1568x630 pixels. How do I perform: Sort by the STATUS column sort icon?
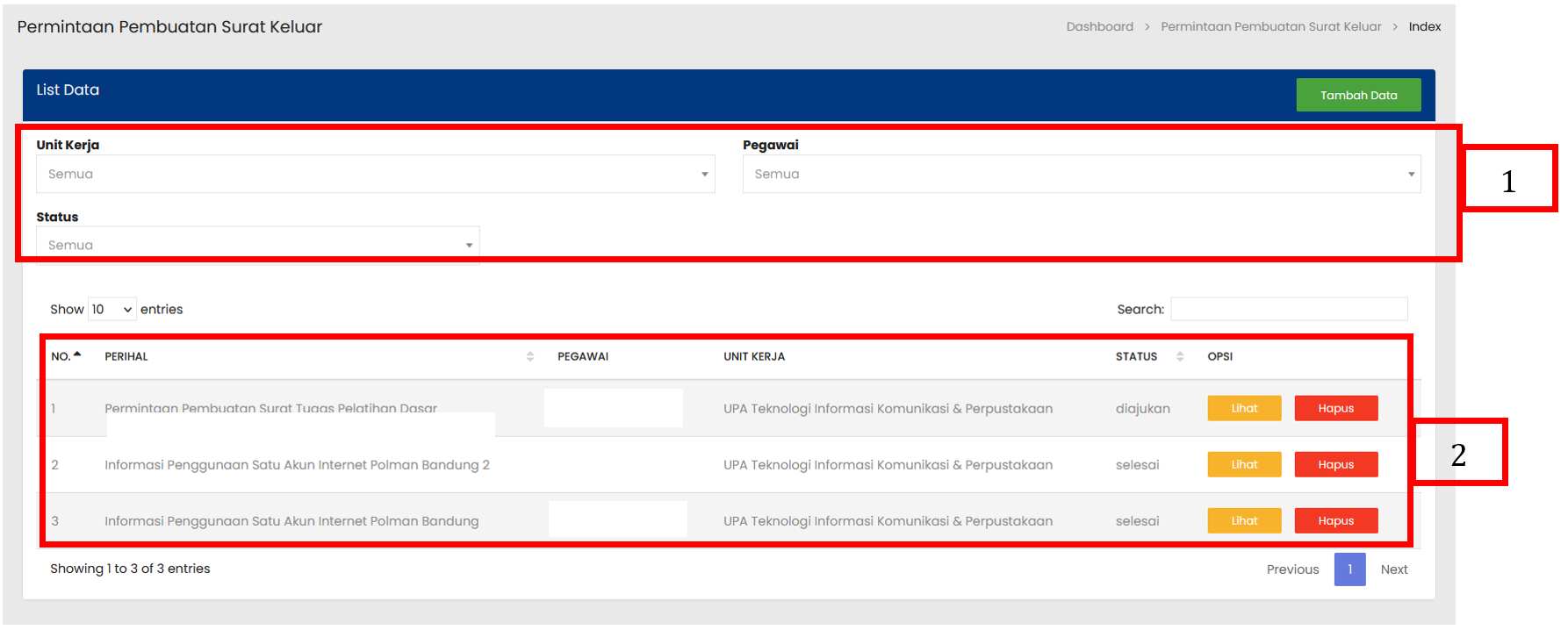(1180, 356)
